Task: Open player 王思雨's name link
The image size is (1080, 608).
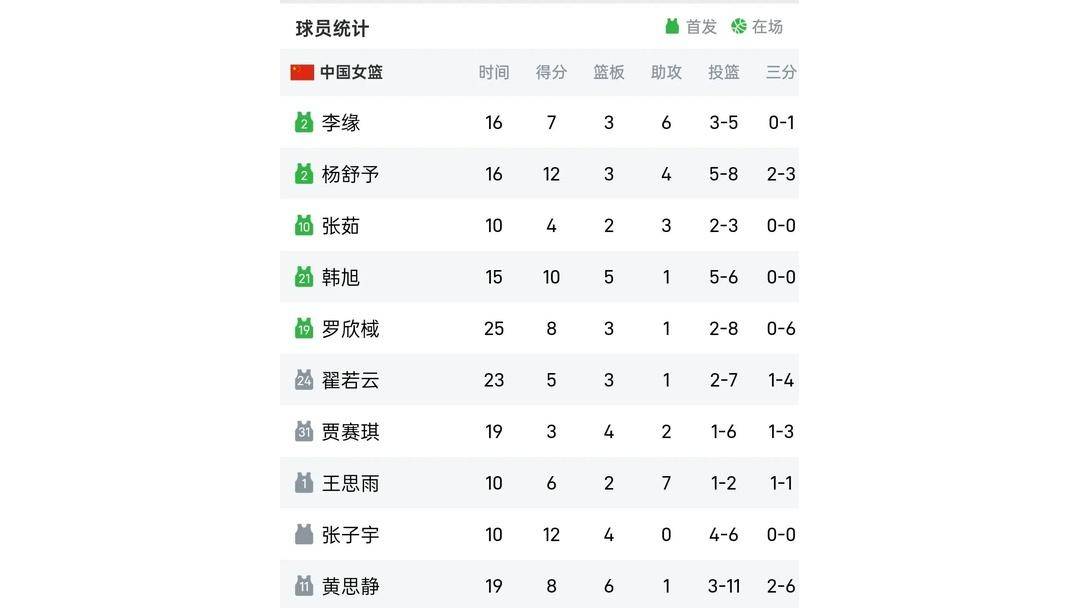Action: pos(351,483)
